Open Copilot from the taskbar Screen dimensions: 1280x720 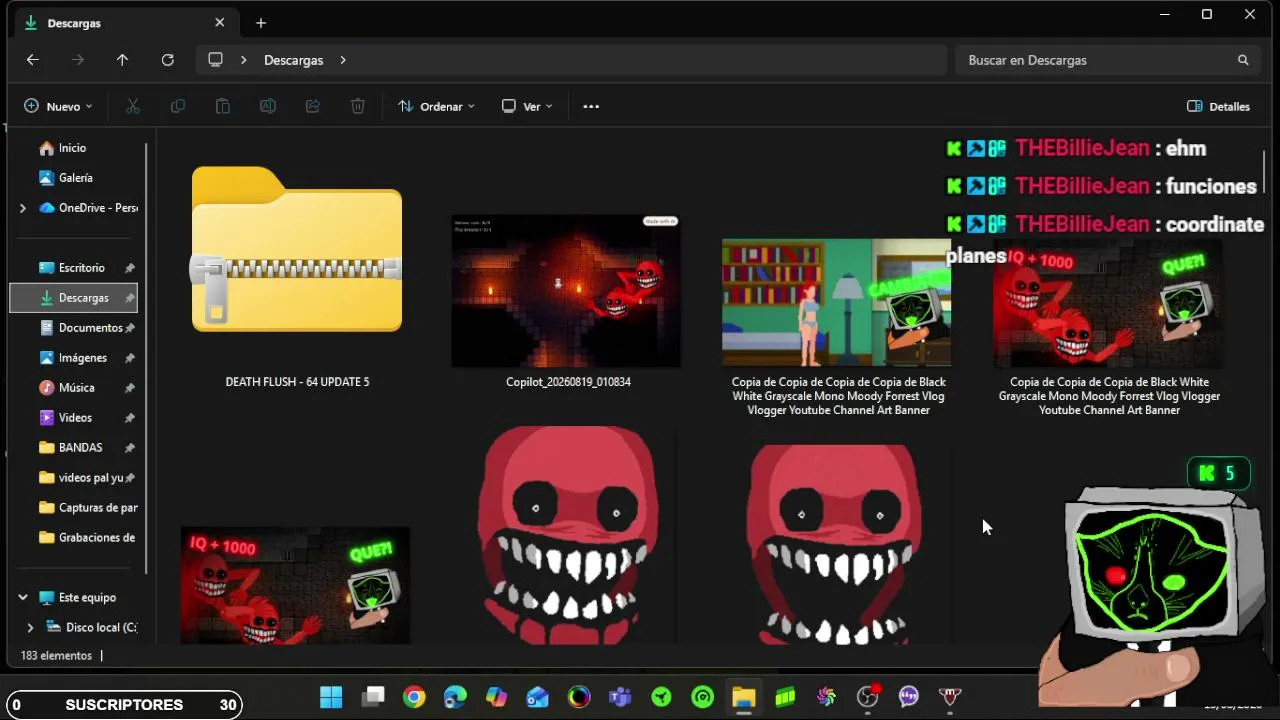coord(496,697)
